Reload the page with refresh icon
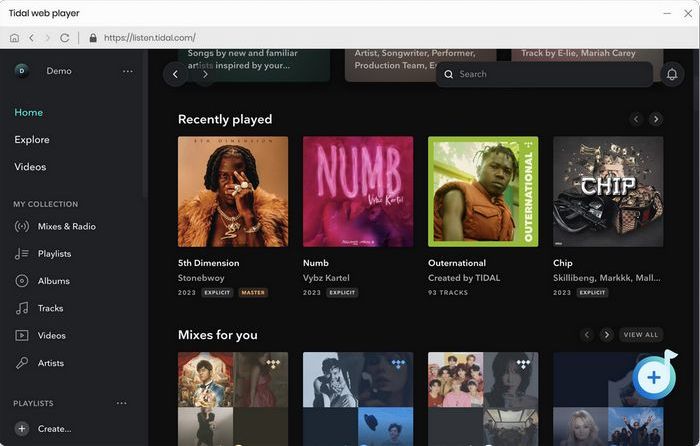 (65, 38)
